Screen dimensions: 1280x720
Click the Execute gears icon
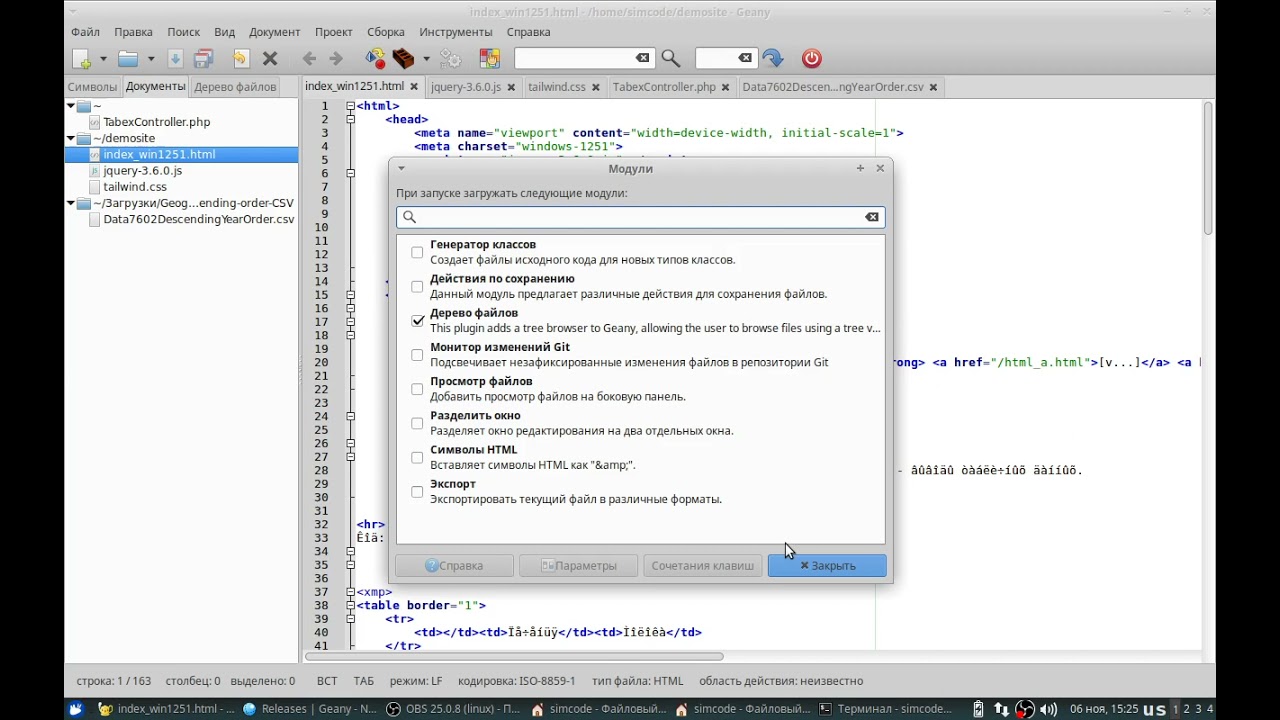click(x=451, y=59)
